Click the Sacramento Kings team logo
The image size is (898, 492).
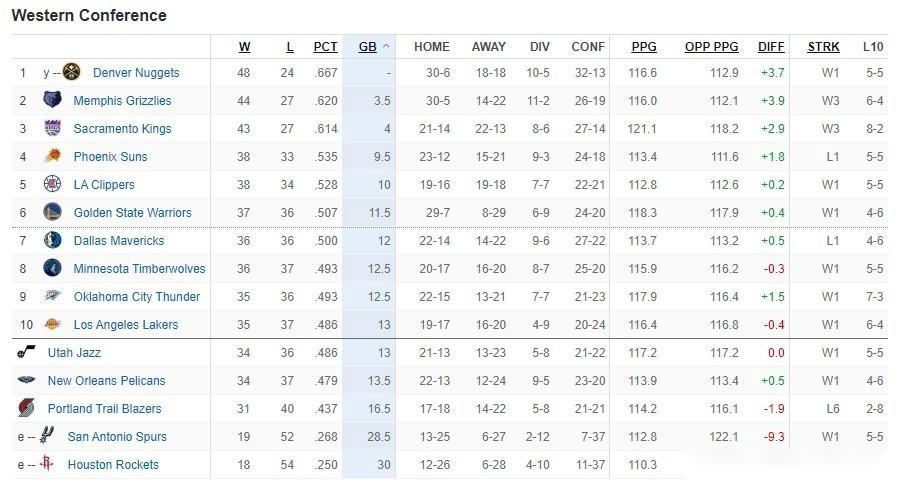[52, 128]
